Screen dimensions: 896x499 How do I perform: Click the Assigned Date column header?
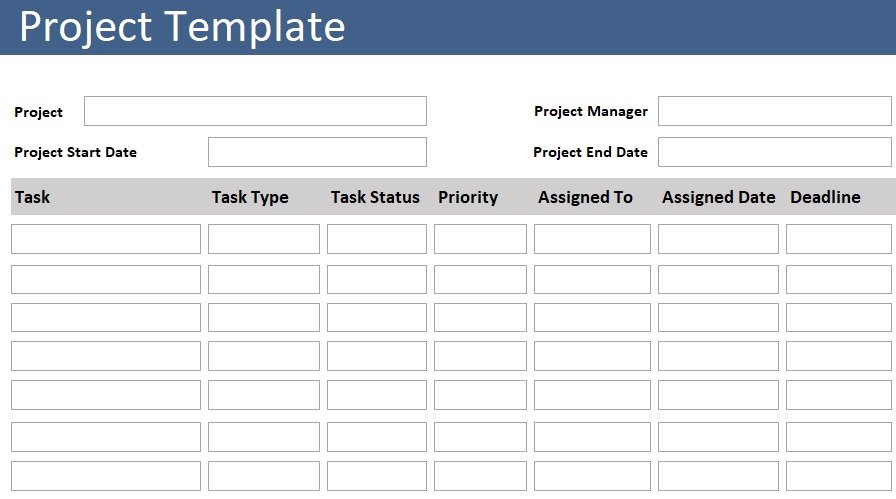719,197
